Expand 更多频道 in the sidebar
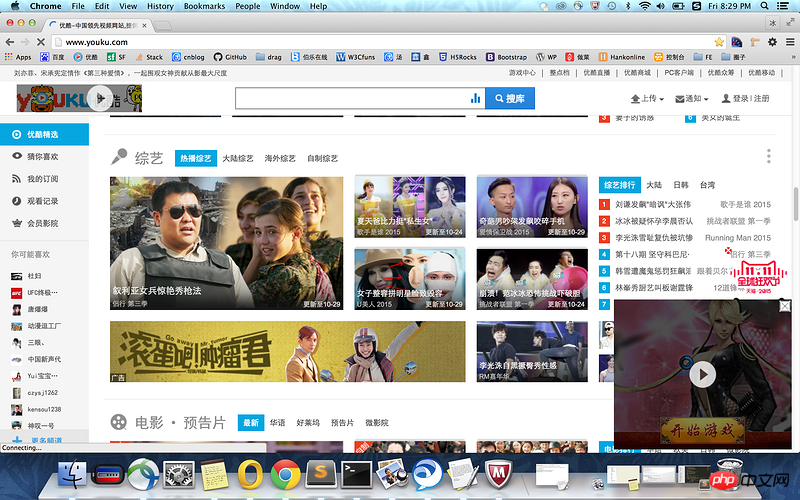The image size is (800, 500). 45,440
